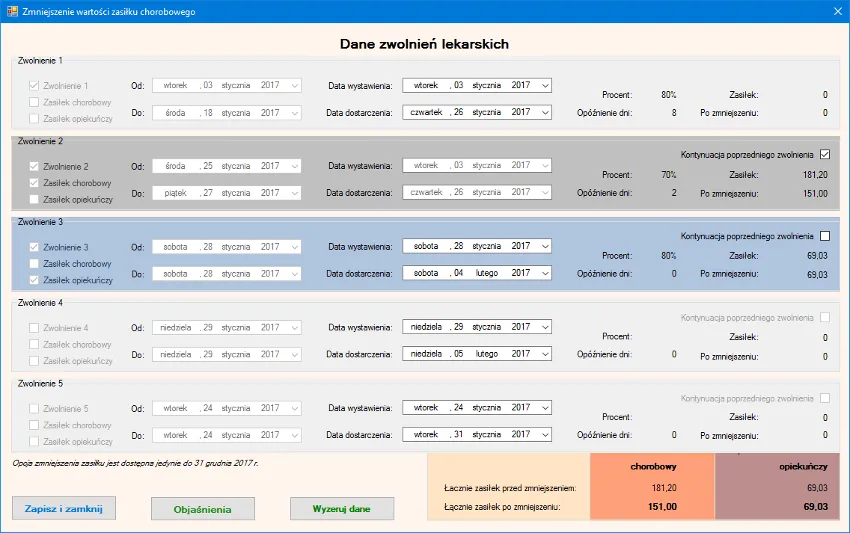Uncheck Zasiłek opiekuńczy in Zwolnienie 3
The width and height of the screenshot is (850, 533).
(x=35, y=281)
